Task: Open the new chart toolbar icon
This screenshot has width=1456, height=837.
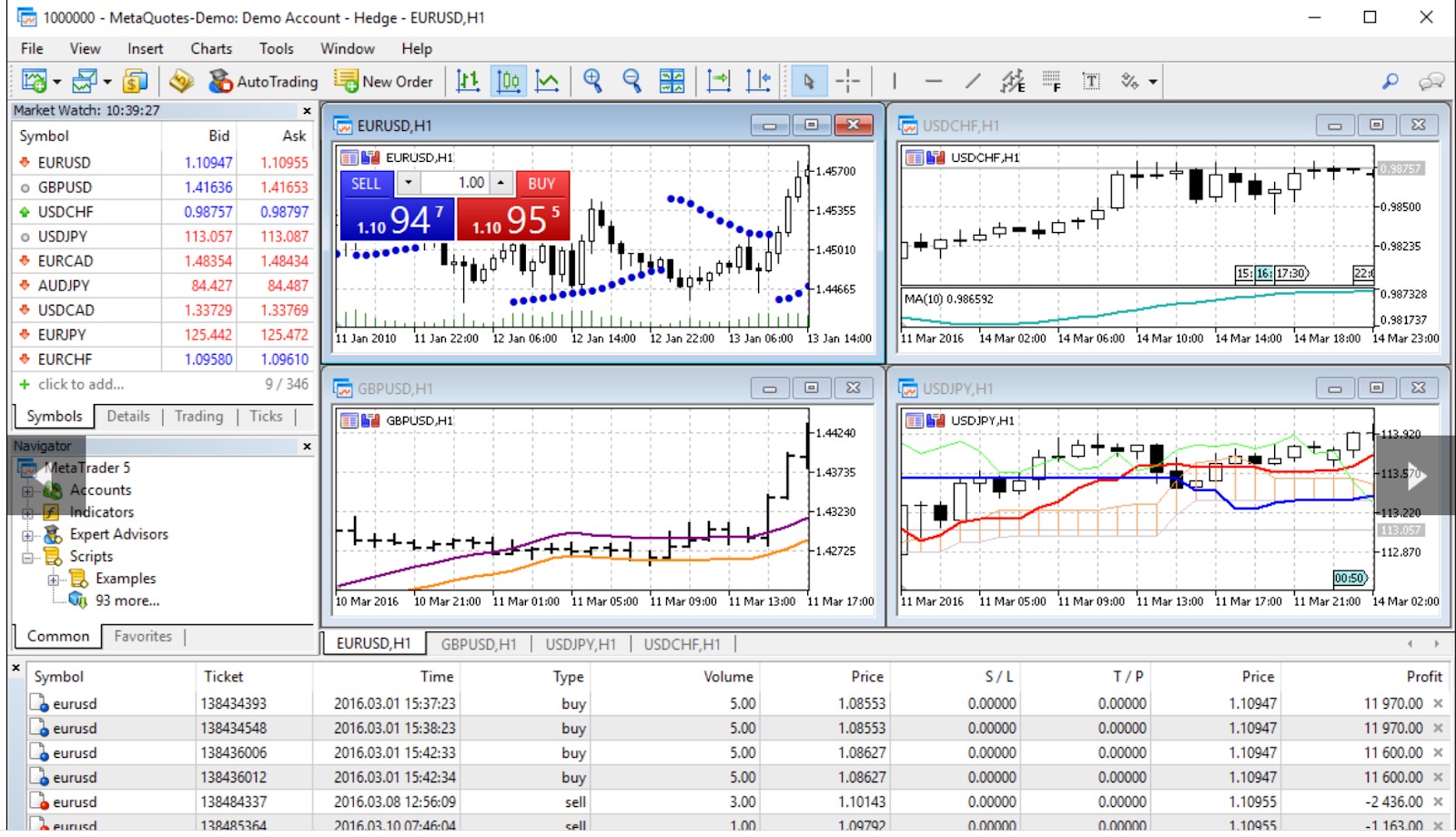Action: pyautogui.click(x=34, y=81)
